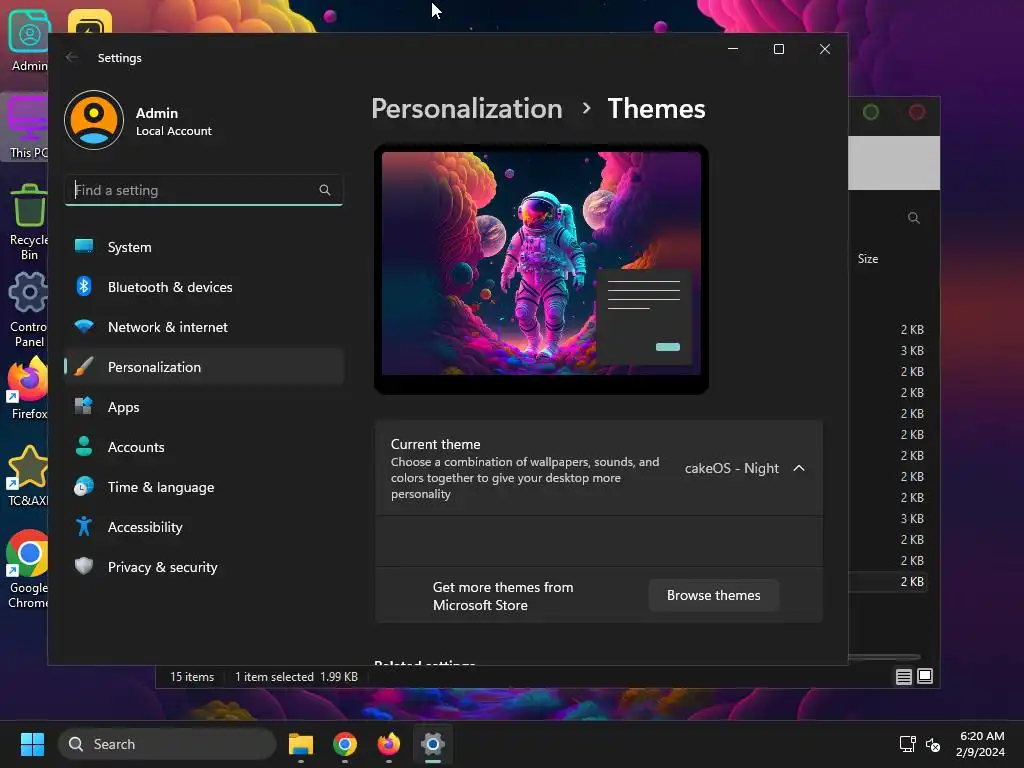
Task: Click the Settings back arrow
Action: [x=72, y=57]
